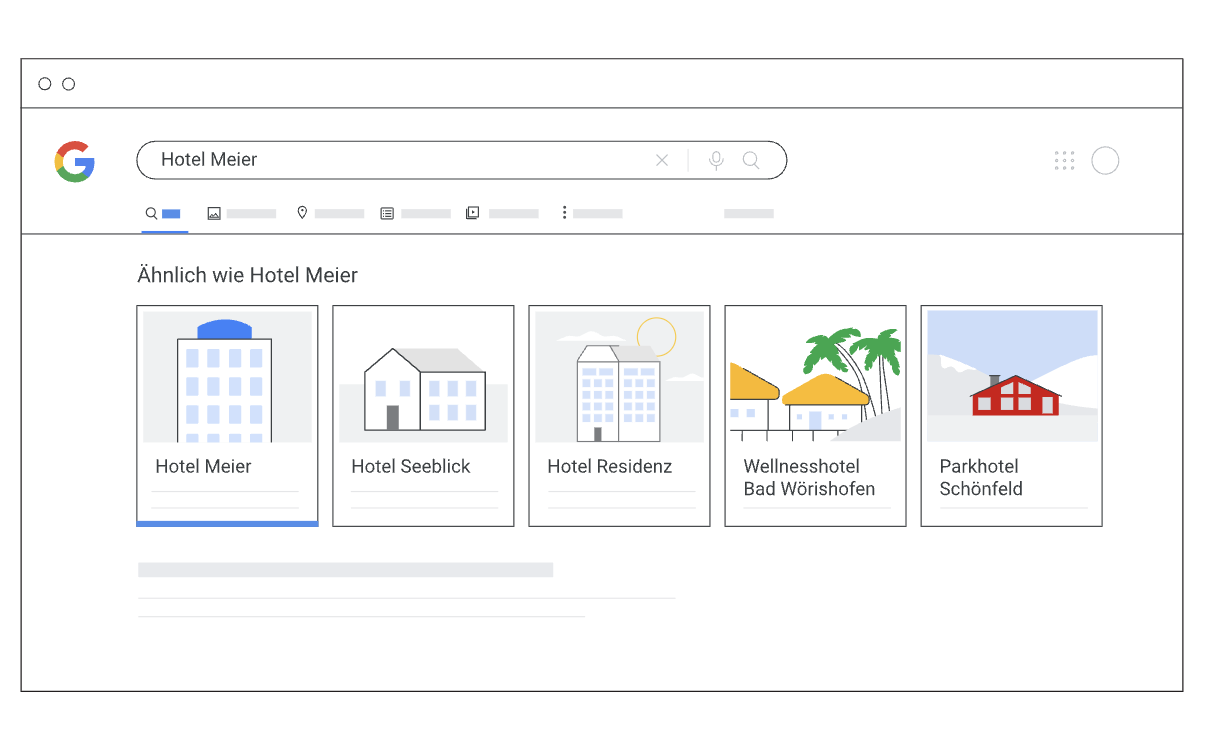
Task: Open the Hotel Seeblick result
Action: pyautogui.click(x=423, y=415)
